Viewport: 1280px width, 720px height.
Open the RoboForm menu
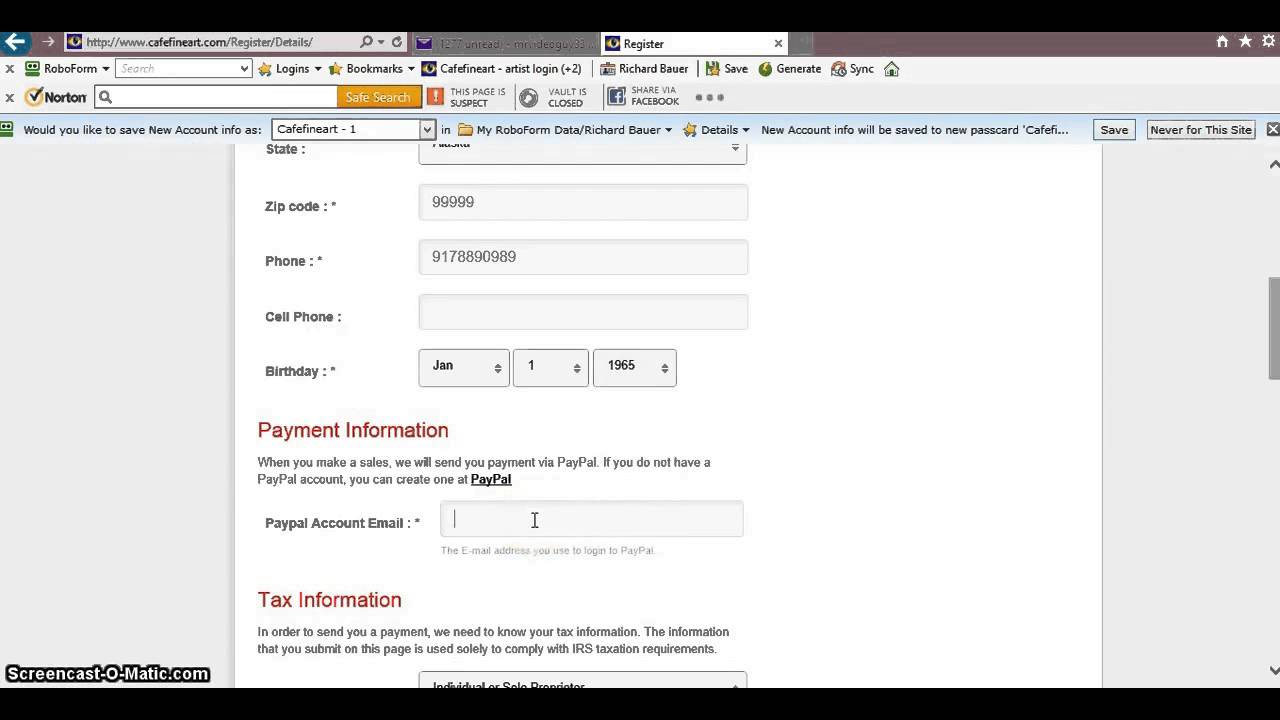point(67,69)
